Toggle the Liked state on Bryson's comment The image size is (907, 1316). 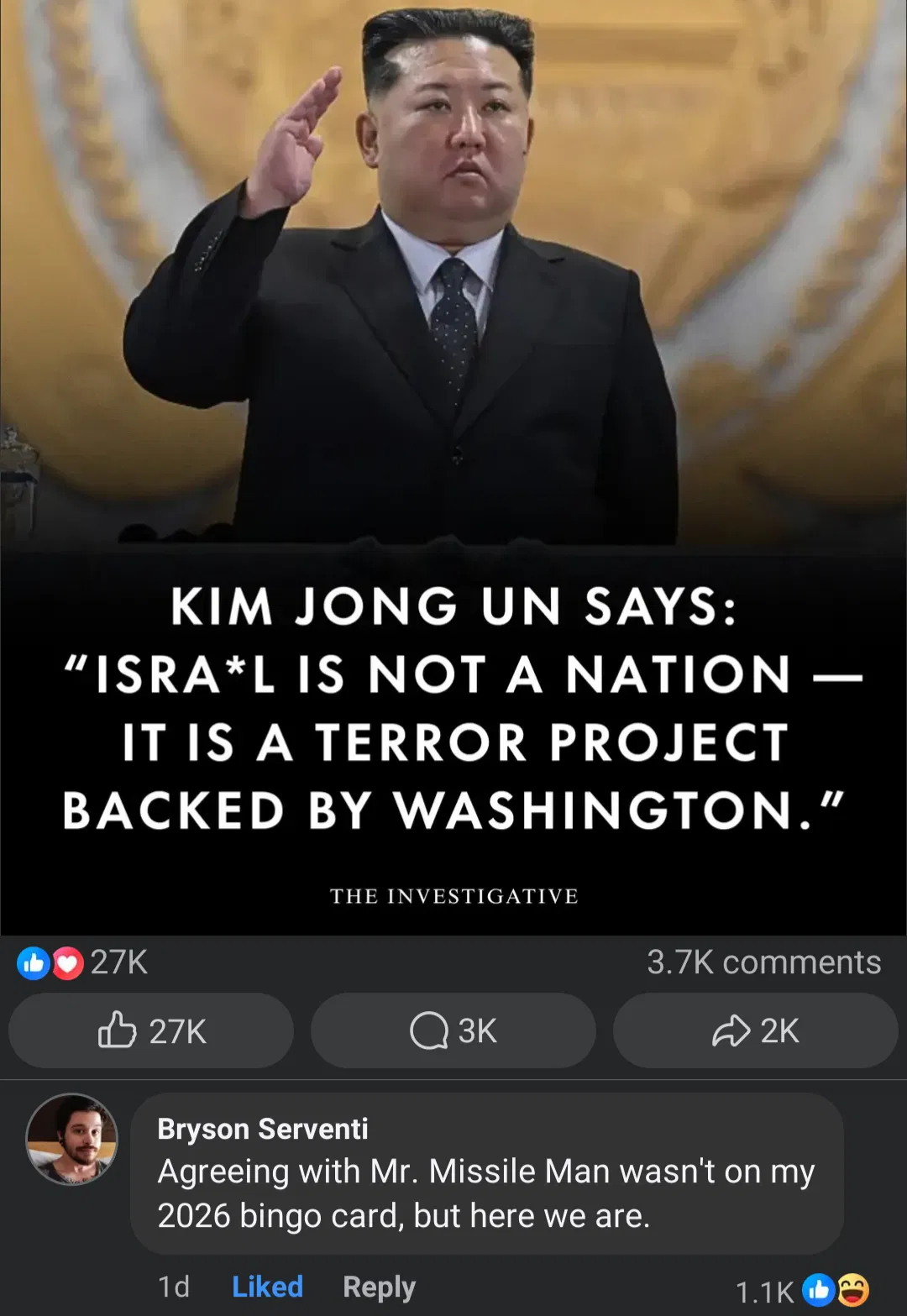(x=267, y=1287)
